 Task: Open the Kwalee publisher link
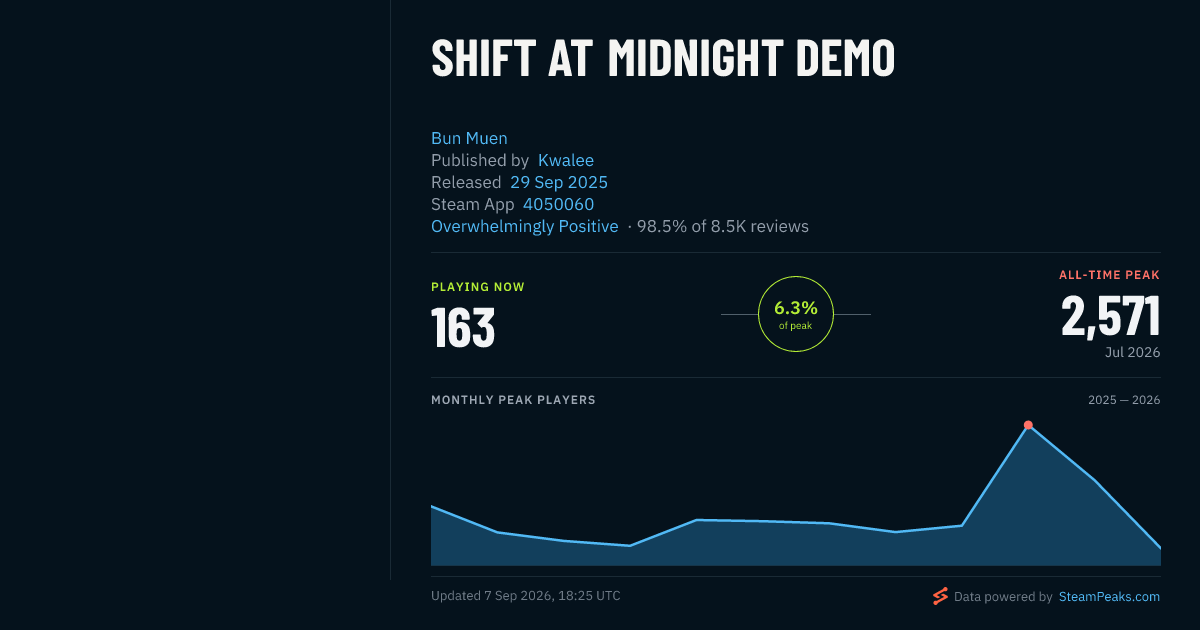tap(566, 160)
